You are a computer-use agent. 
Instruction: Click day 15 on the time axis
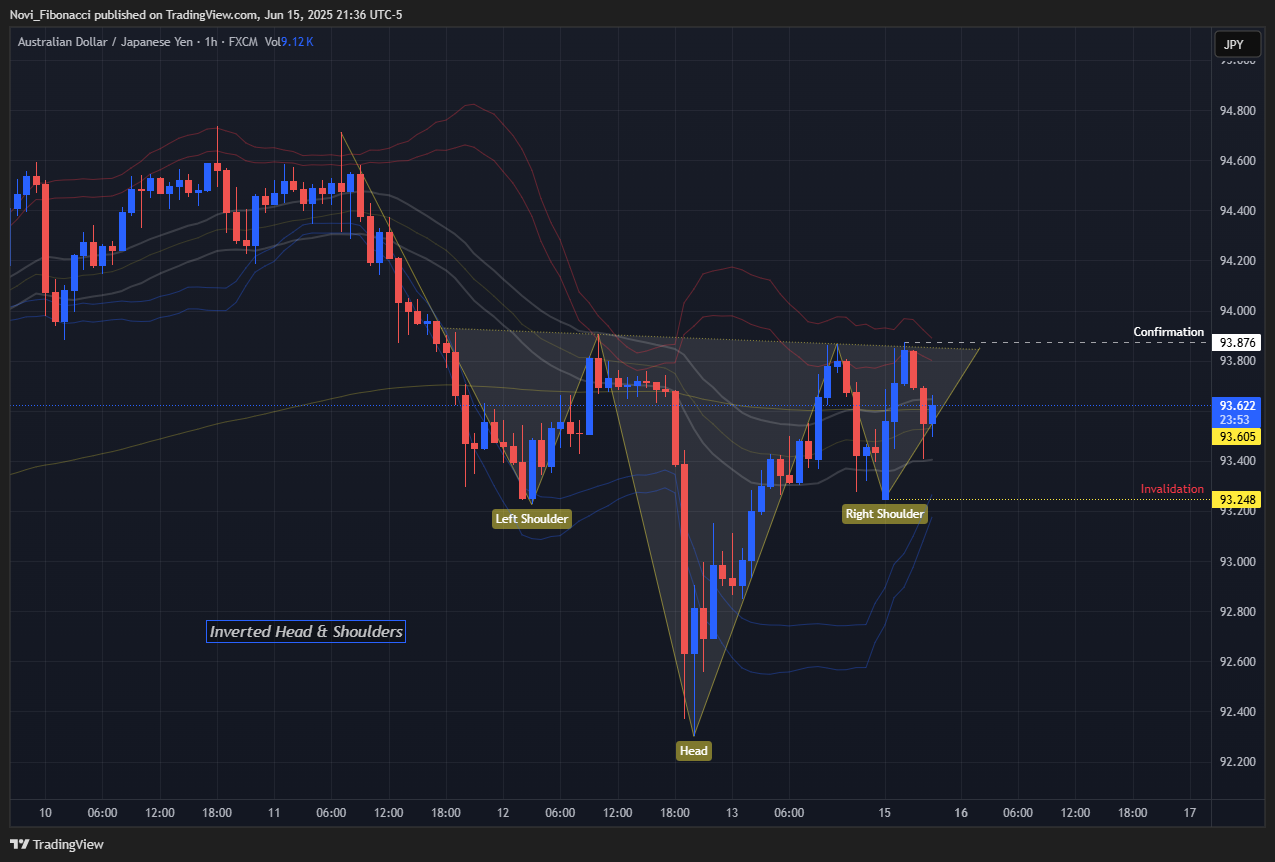point(884,813)
